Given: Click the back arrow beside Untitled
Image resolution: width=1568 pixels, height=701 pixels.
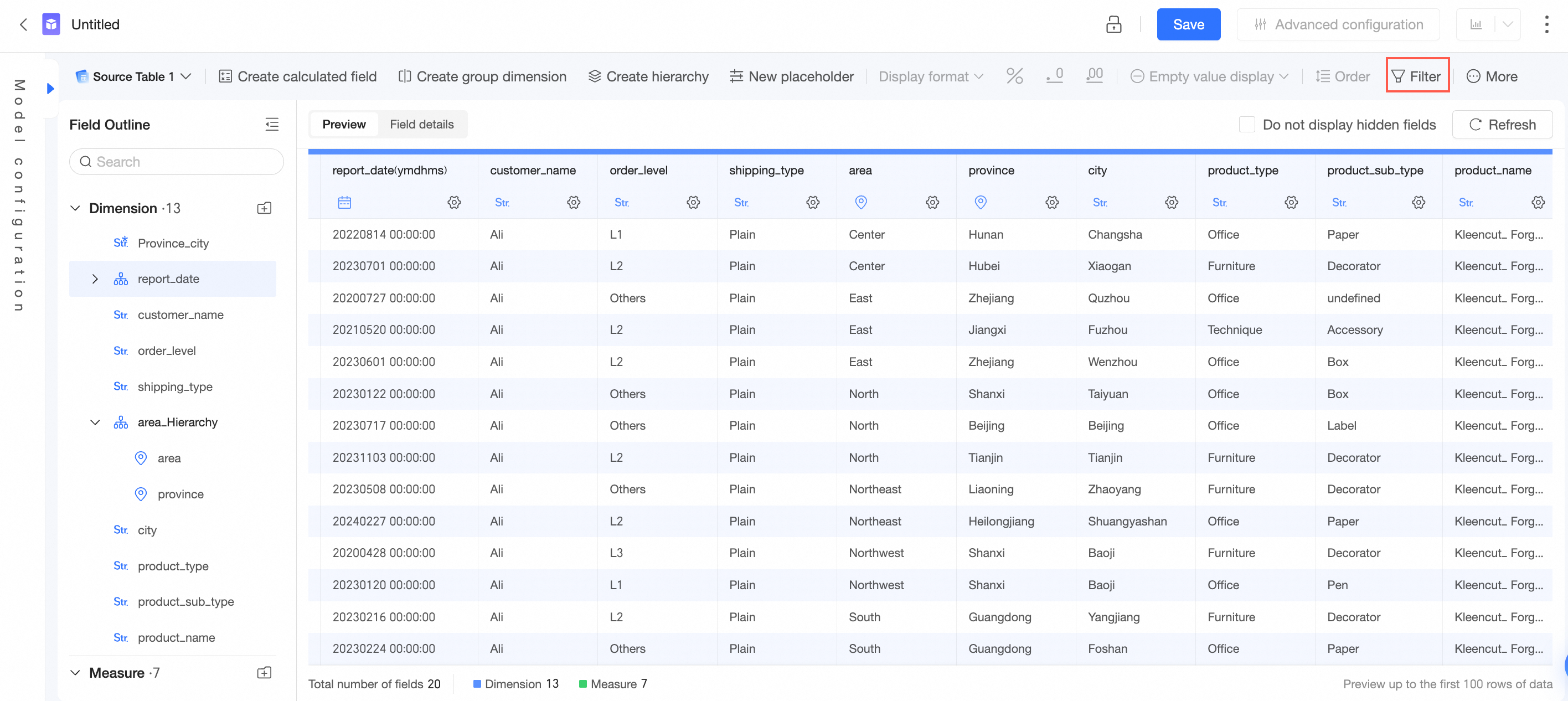Looking at the screenshot, I should (23, 24).
